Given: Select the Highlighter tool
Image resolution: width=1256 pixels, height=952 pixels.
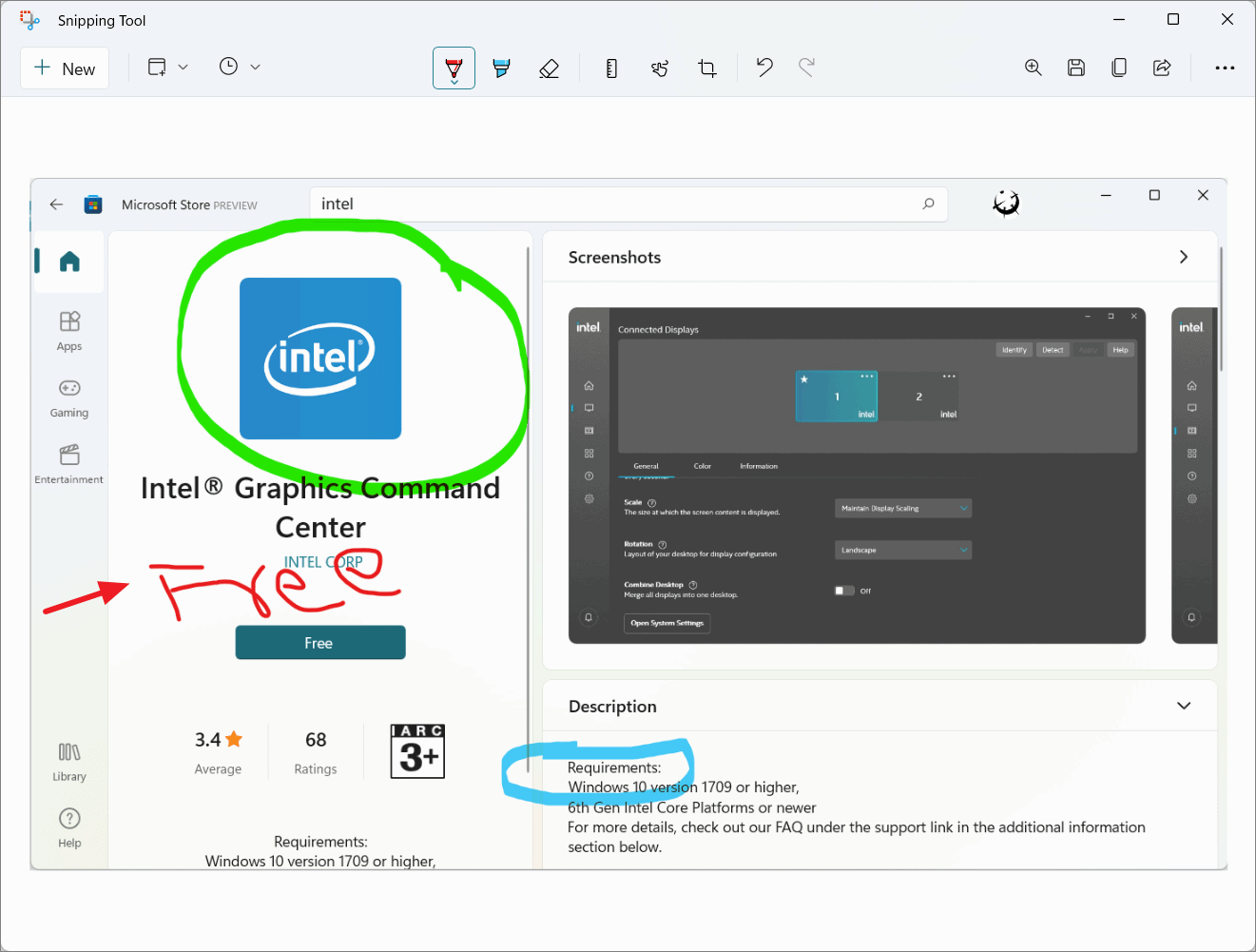Looking at the screenshot, I should coord(501,68).
